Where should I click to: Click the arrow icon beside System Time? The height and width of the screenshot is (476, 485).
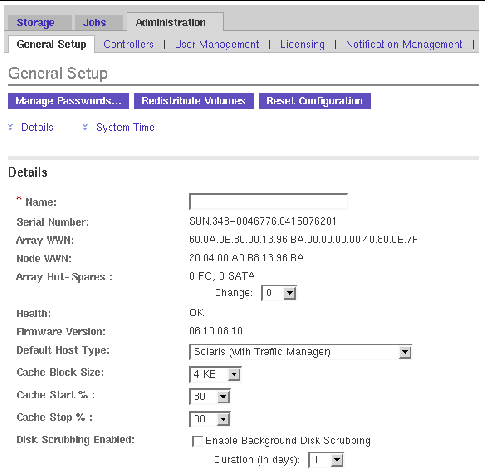pos(85,127)
